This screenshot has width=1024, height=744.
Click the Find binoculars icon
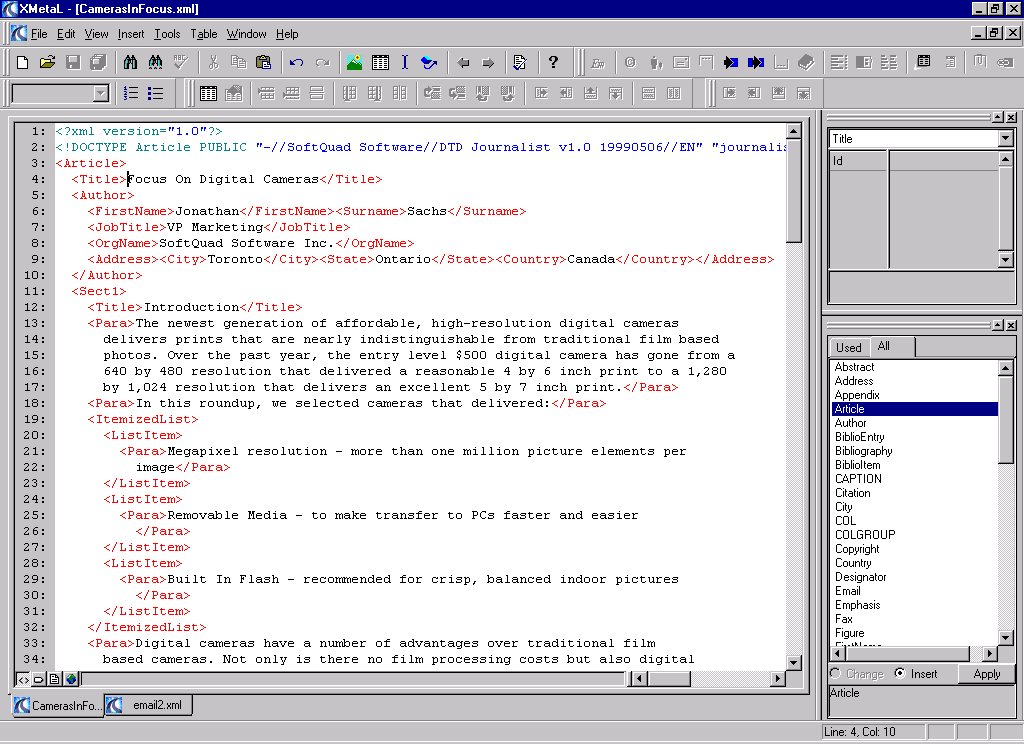[x=130, y=63]
